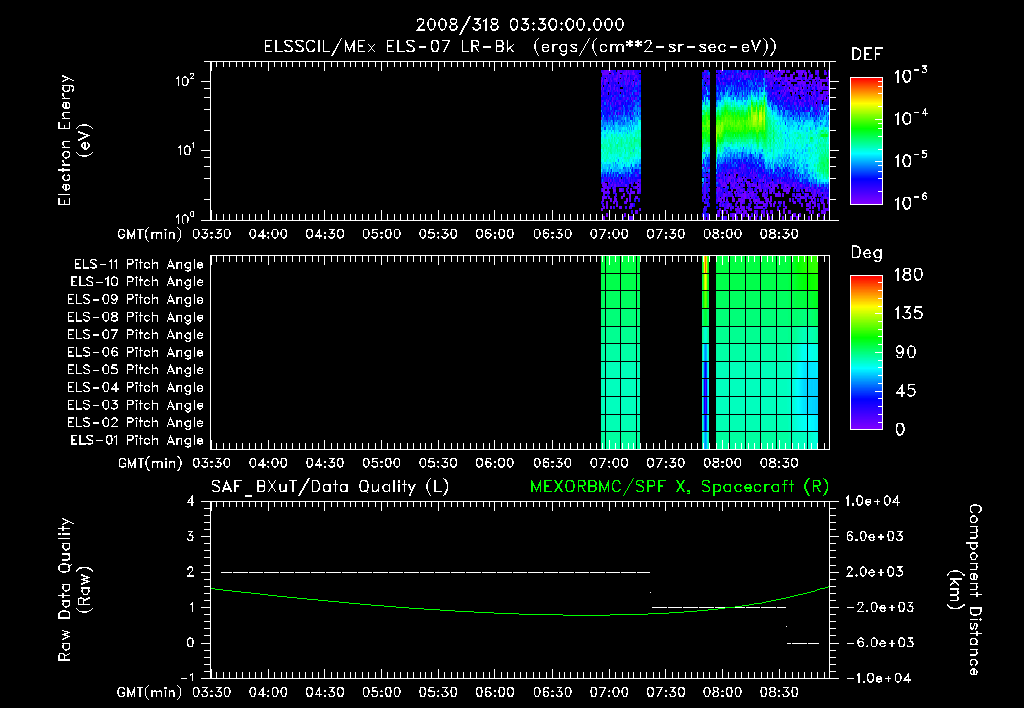Select the "DEF" color bar label
The width and height of the screenshot is (1024, 708).
point(866,55)
